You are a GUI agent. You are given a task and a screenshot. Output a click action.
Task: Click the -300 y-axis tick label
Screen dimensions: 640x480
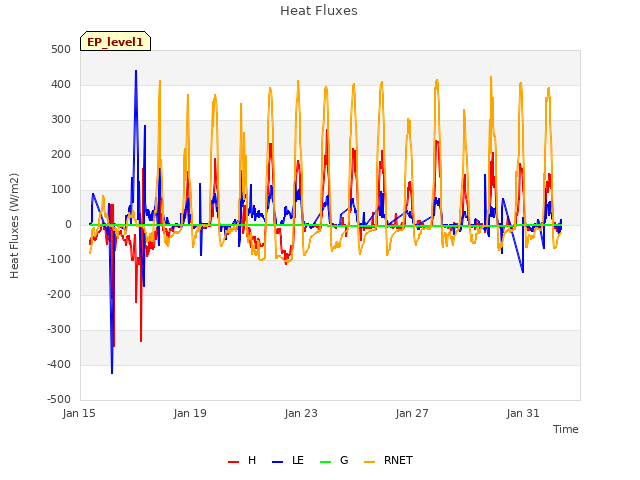(59, 330)
